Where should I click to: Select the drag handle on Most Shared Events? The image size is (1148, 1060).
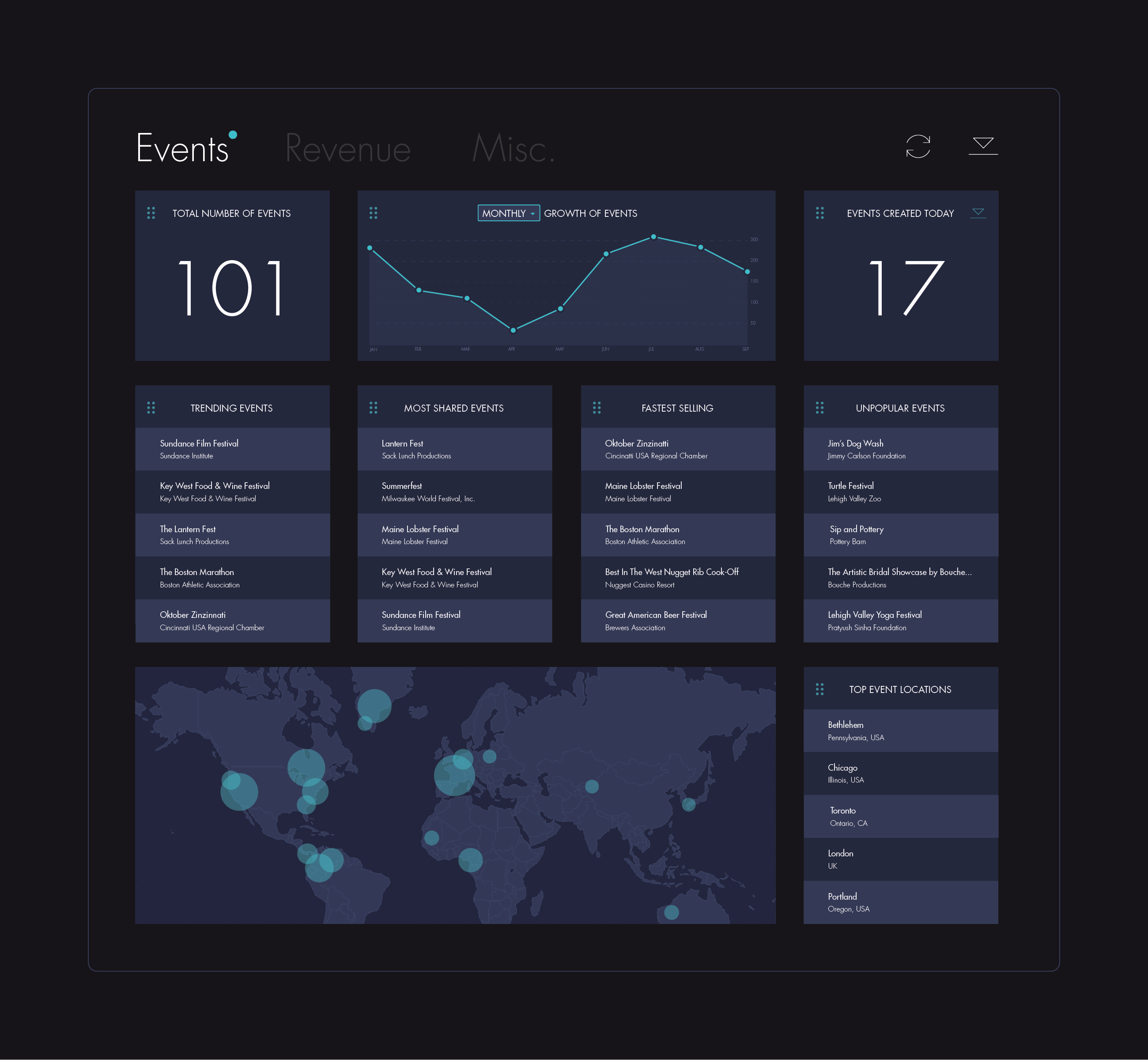click(x=373, y=408)
